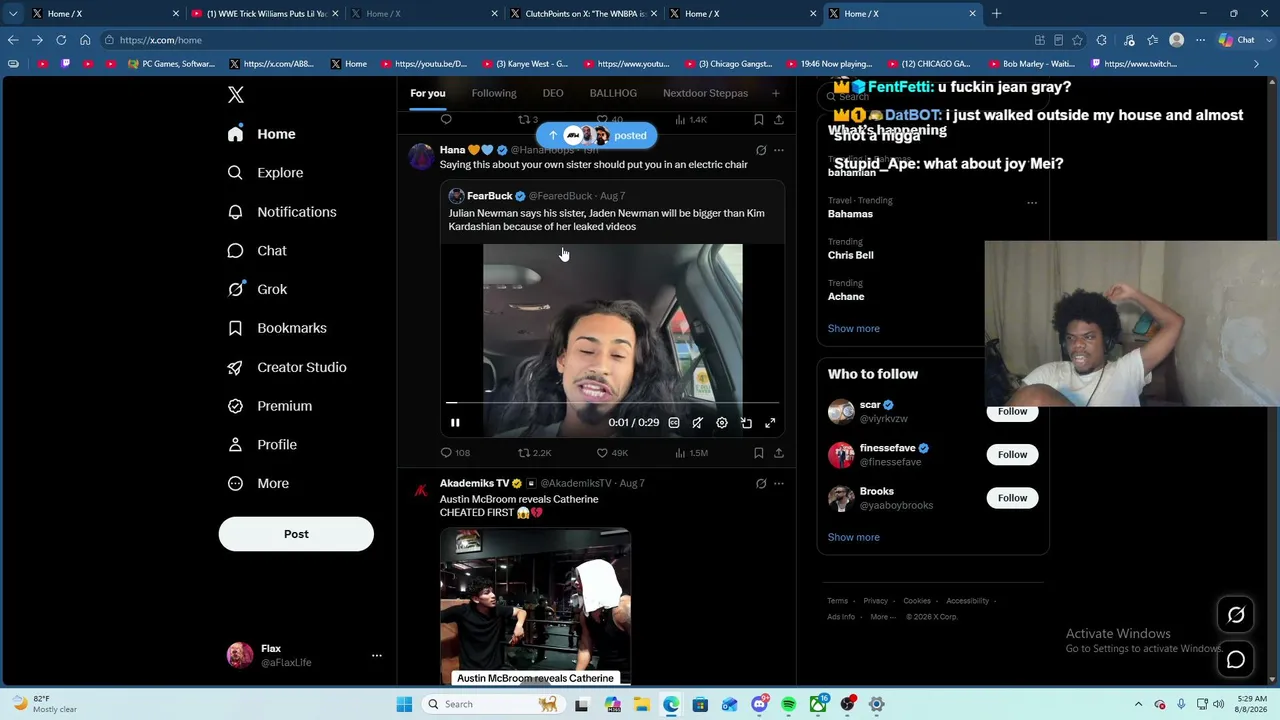Open Bookmarks in the sidebar
Image resolution: width=1280 pixels, height=720 pixels.
click(x=277, y=328)
